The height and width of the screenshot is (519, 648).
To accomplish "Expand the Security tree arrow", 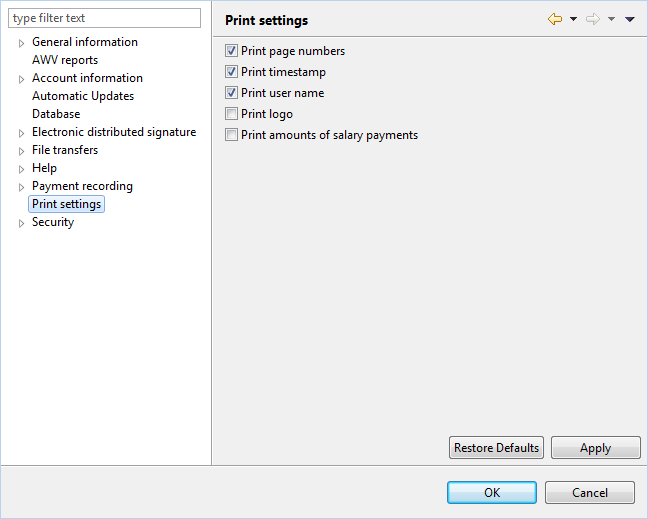I will (21, 223).
